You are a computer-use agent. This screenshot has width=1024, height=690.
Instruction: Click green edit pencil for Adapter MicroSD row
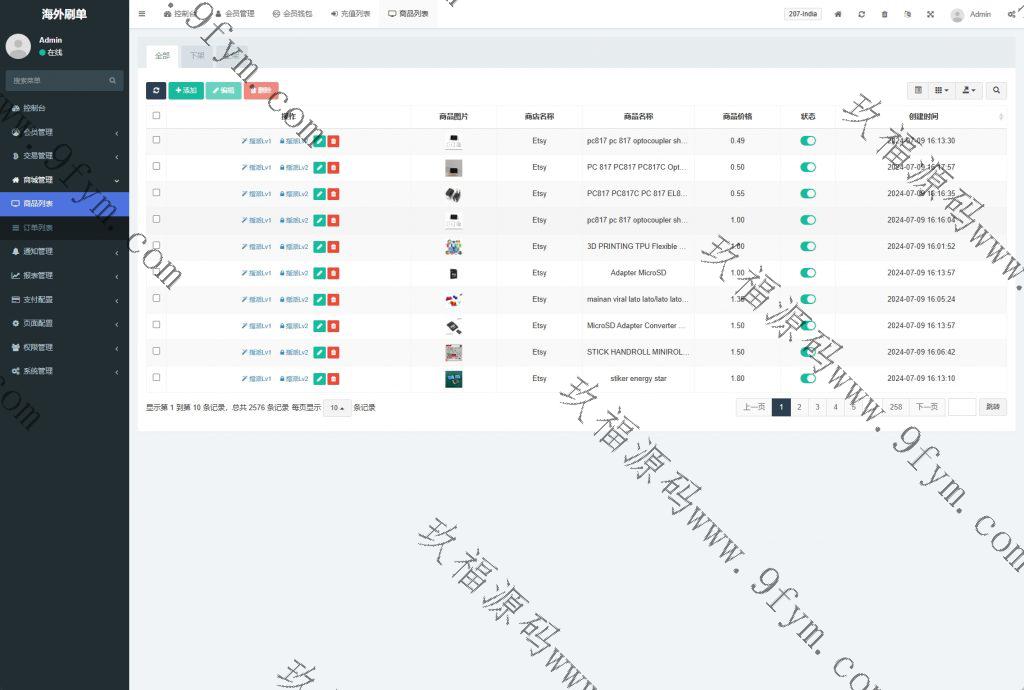[x=319, y=273]
